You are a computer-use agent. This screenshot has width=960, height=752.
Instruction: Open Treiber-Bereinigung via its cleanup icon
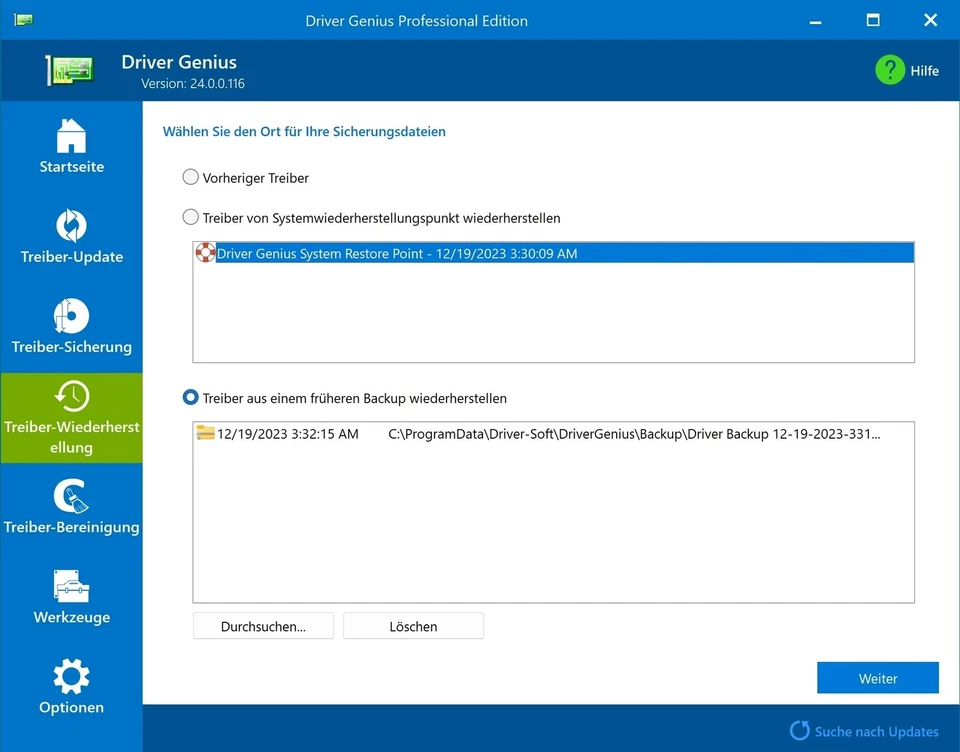tap(71, 497)
